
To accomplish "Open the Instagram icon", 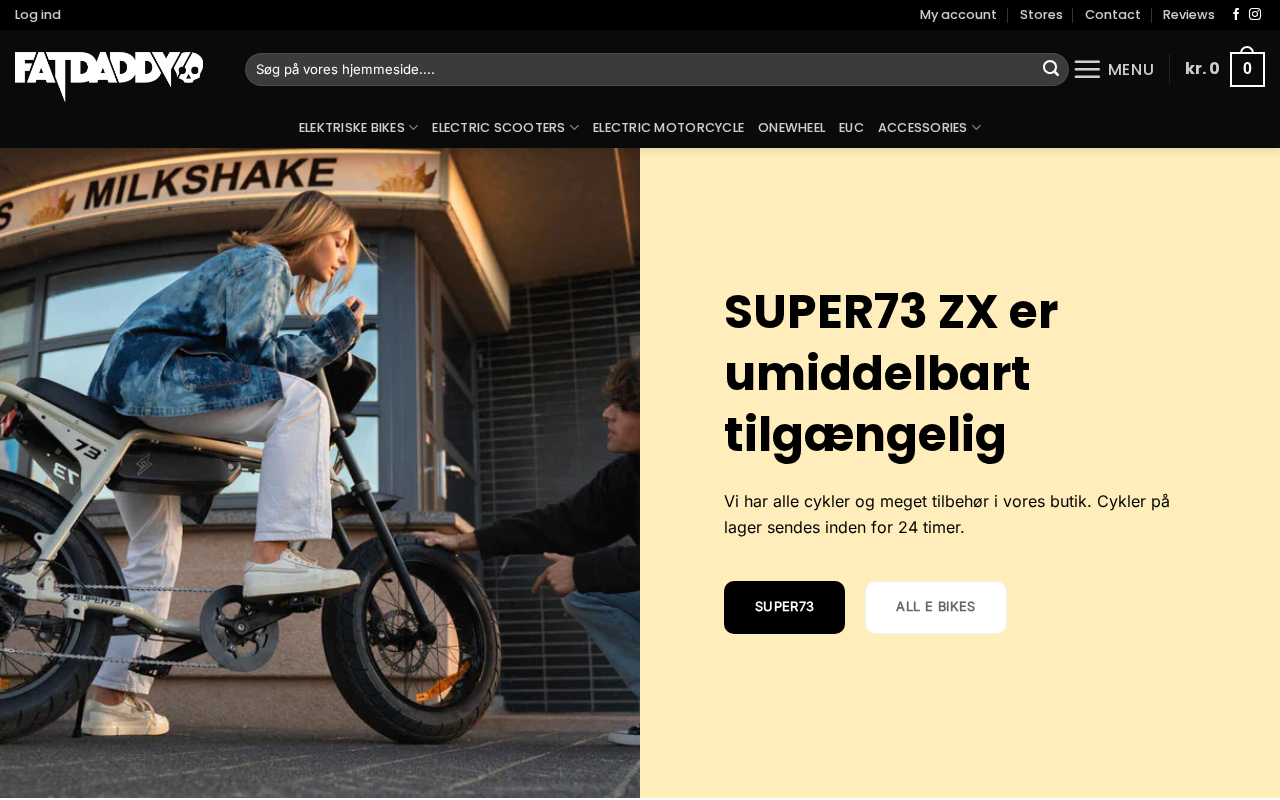I will [1255, 15].
